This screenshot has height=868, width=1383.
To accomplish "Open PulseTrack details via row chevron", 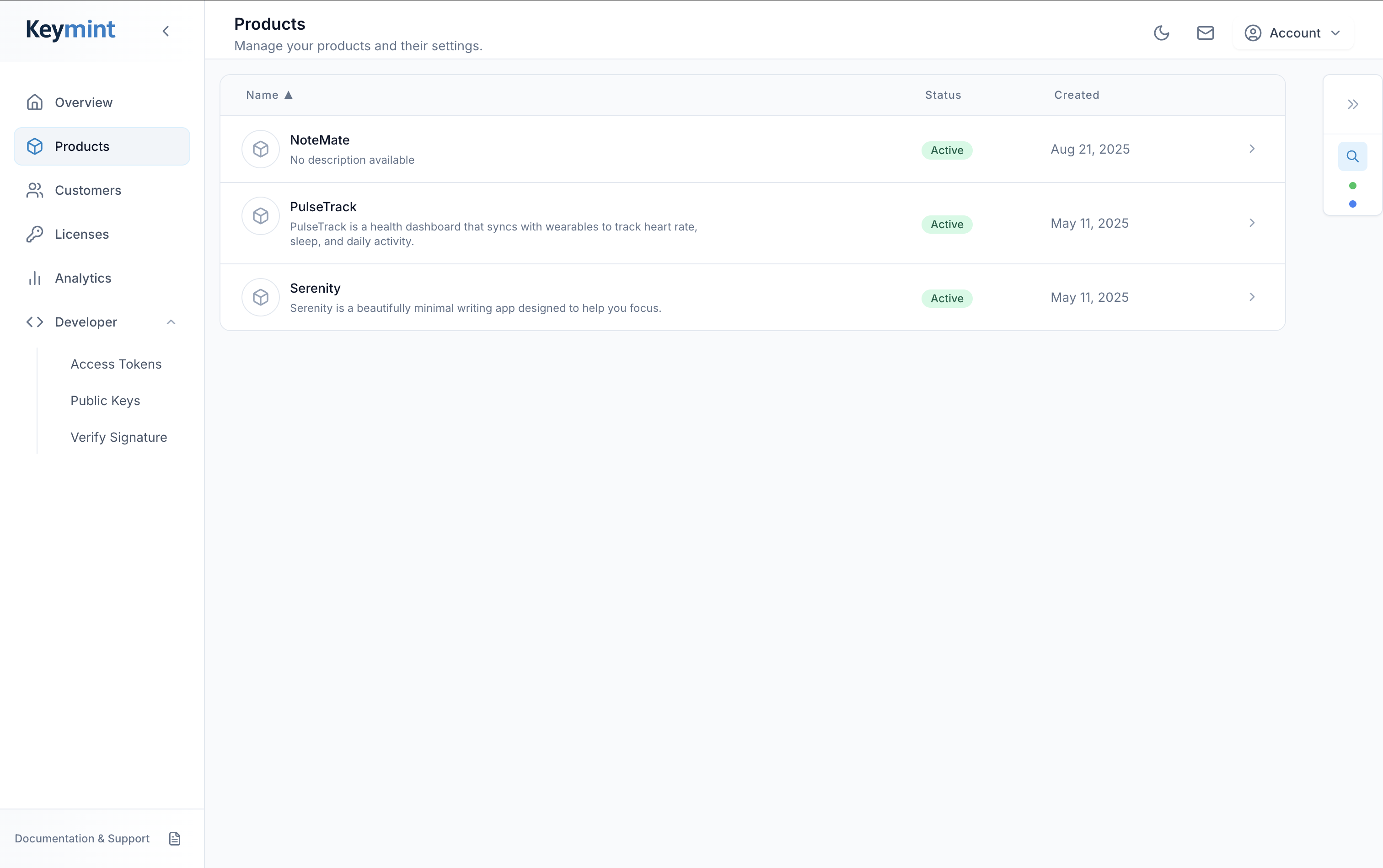I will [x=1252, y=223].
